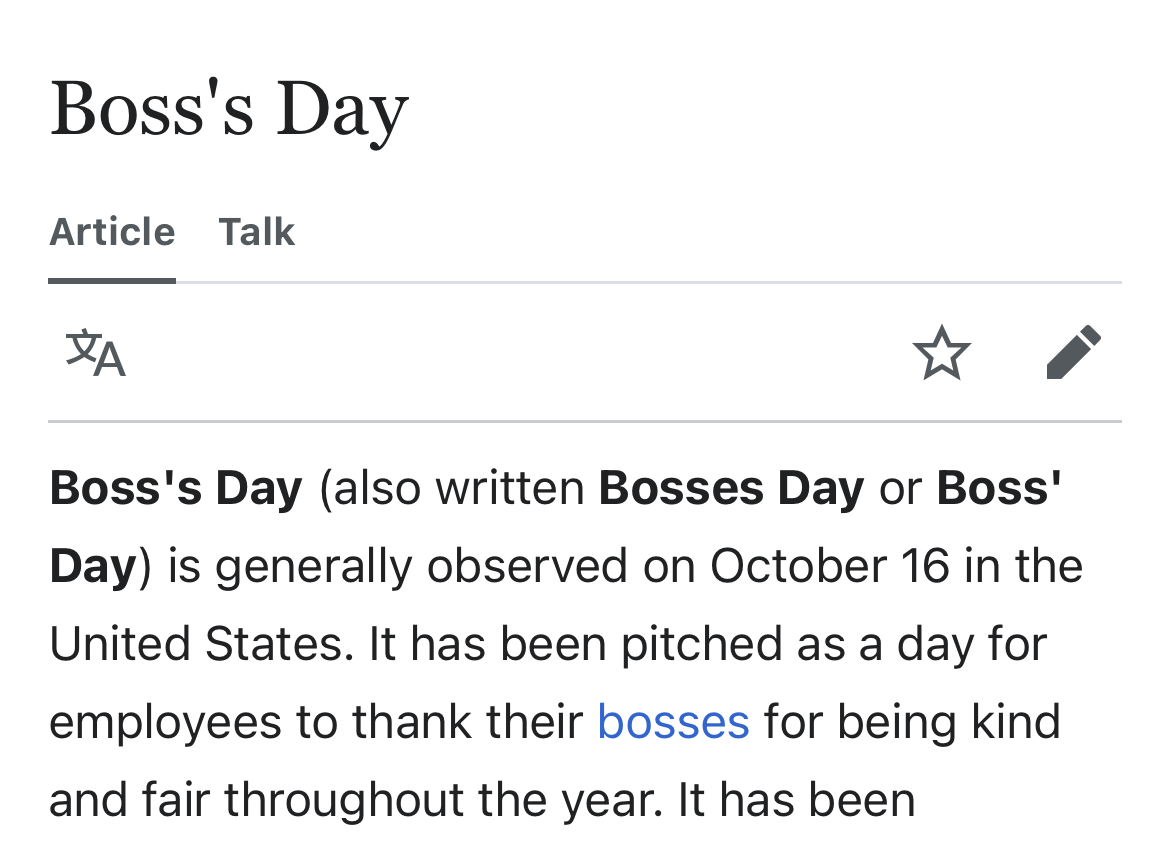This screenshot has width=1170, height=845.
Task: Click the October 16 date text
Action: [830, 566]
